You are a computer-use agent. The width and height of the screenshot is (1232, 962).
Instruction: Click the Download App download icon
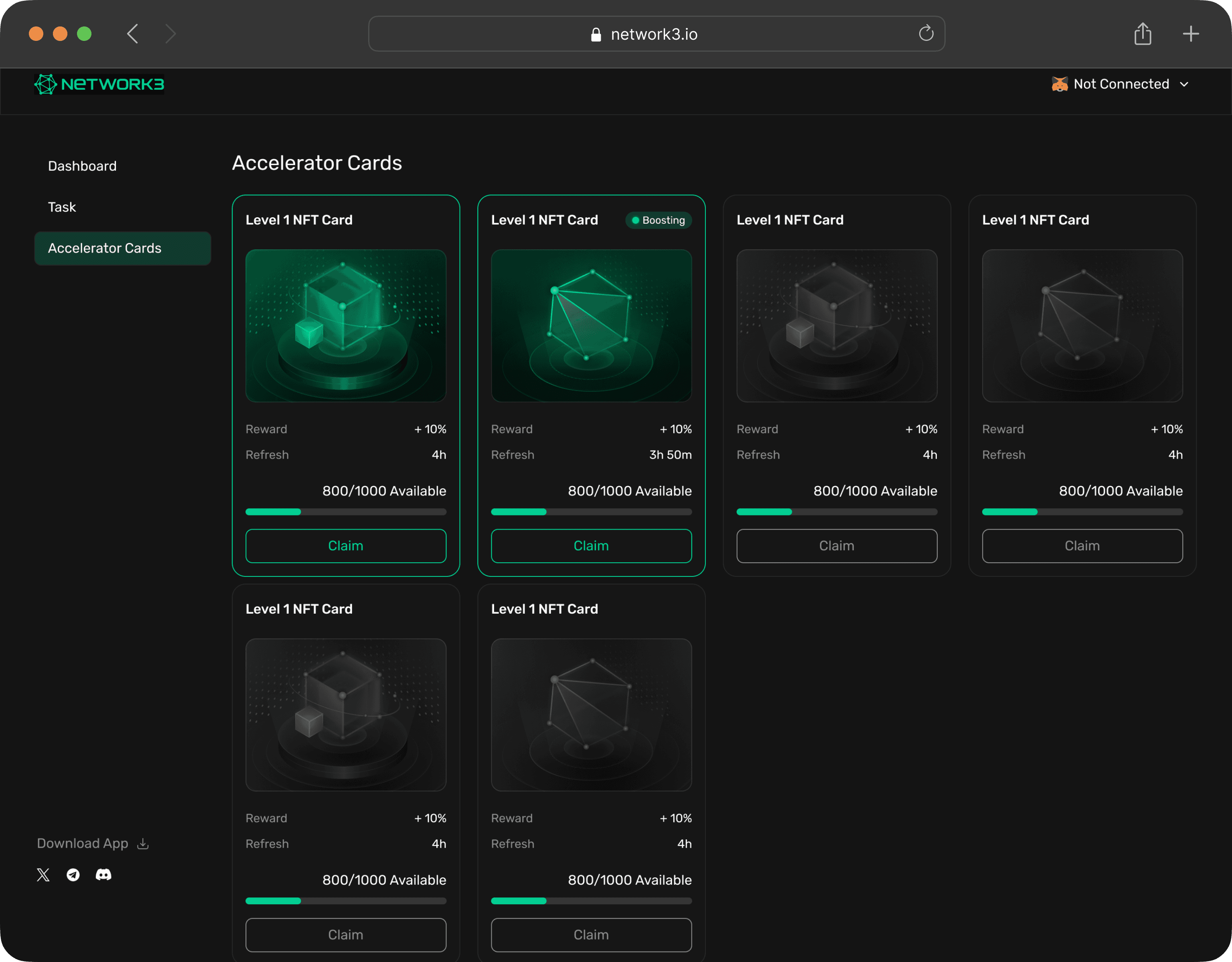pyautogui.click(x=143, y=844)
